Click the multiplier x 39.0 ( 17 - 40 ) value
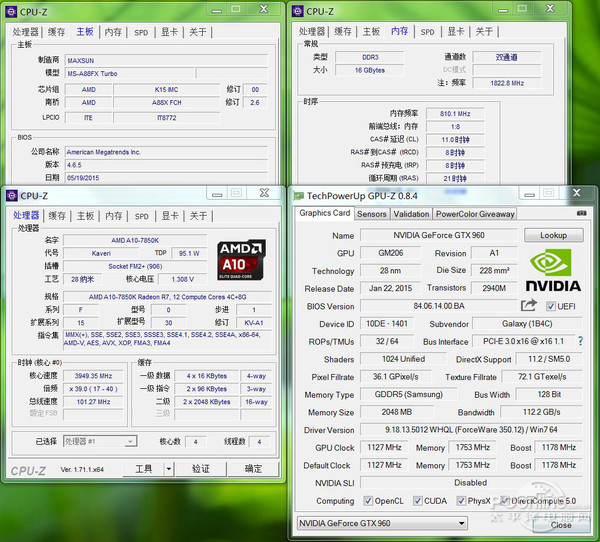Viewport: 600px width, 542px height. (x=93, y=389)
